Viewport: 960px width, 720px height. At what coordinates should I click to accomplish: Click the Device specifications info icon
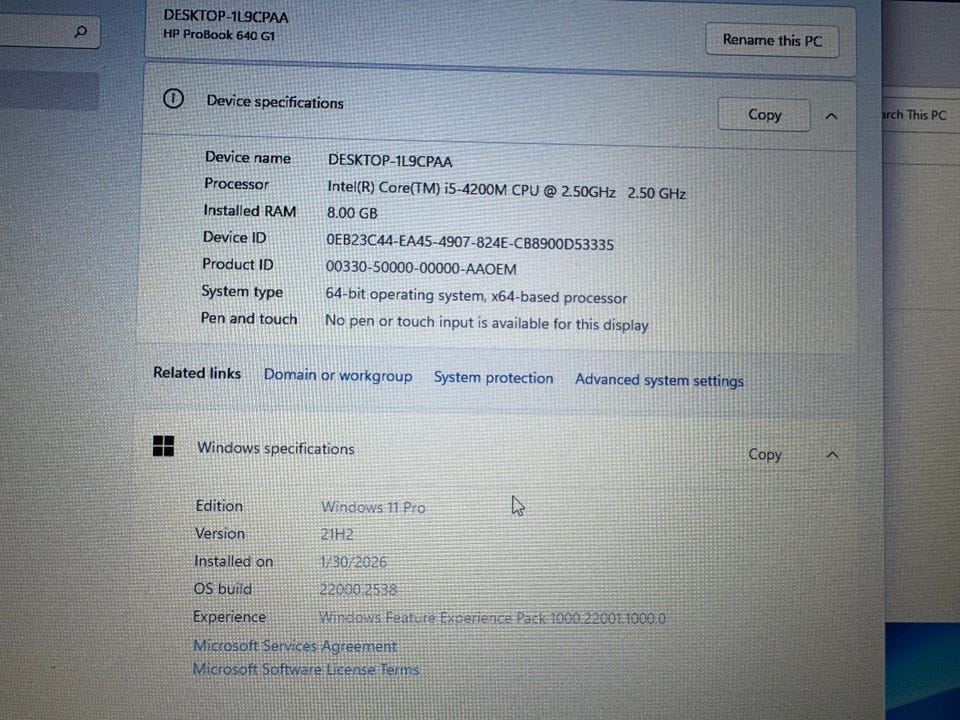click(x=173, y=99)
